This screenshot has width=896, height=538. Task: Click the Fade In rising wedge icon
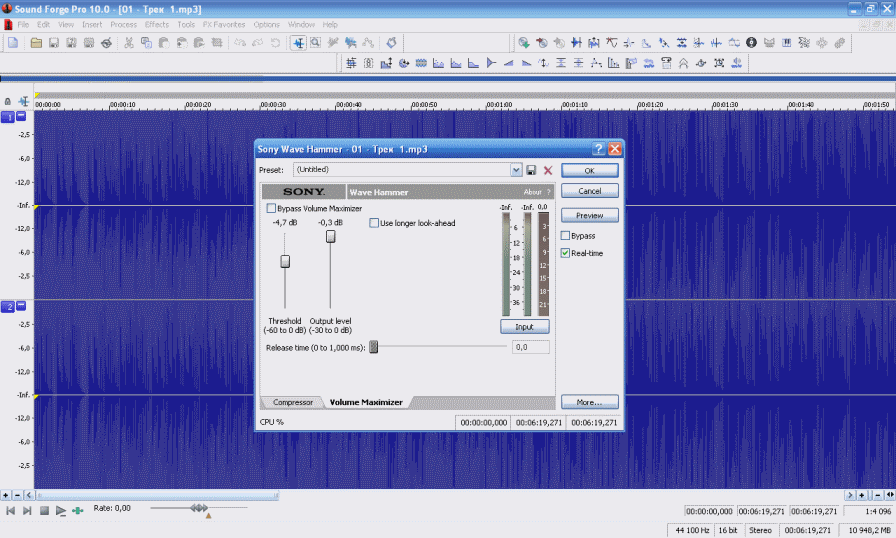pyautogui.click(x=509, y=63)
